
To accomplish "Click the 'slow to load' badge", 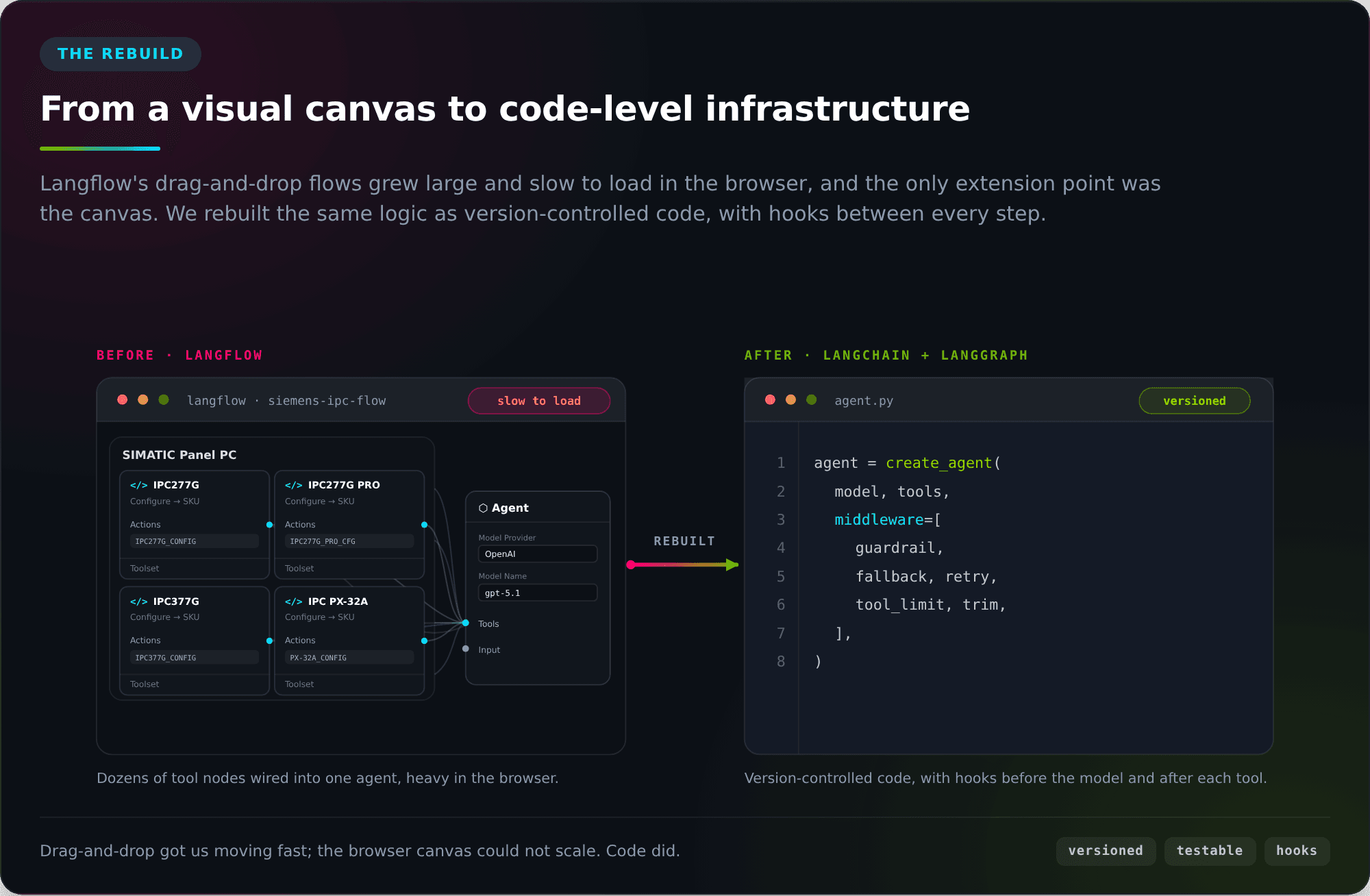I will click(x=539, y=401).
